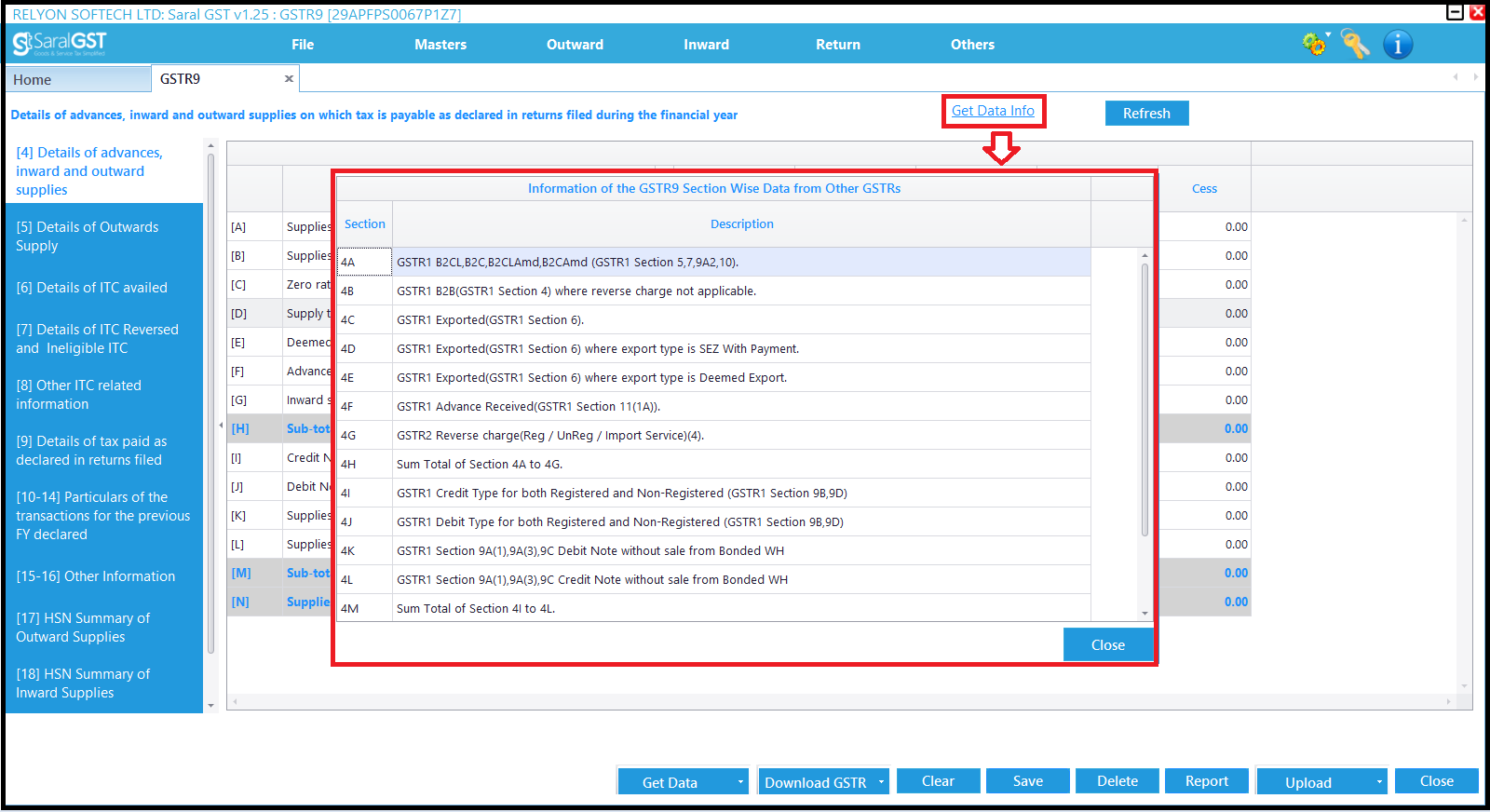Screen dimensions: 1490x812
Task: Click the Get Data Info link
Action: (993, 111)
